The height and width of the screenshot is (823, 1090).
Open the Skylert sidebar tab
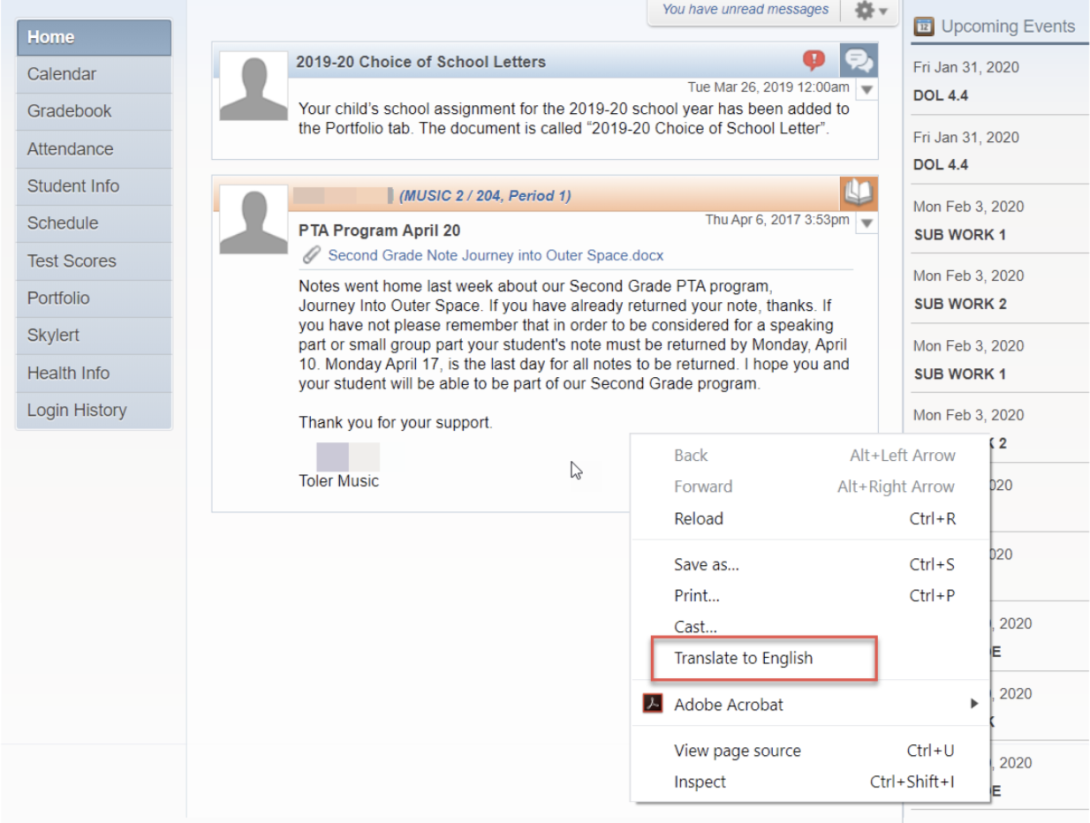point(53,335)
